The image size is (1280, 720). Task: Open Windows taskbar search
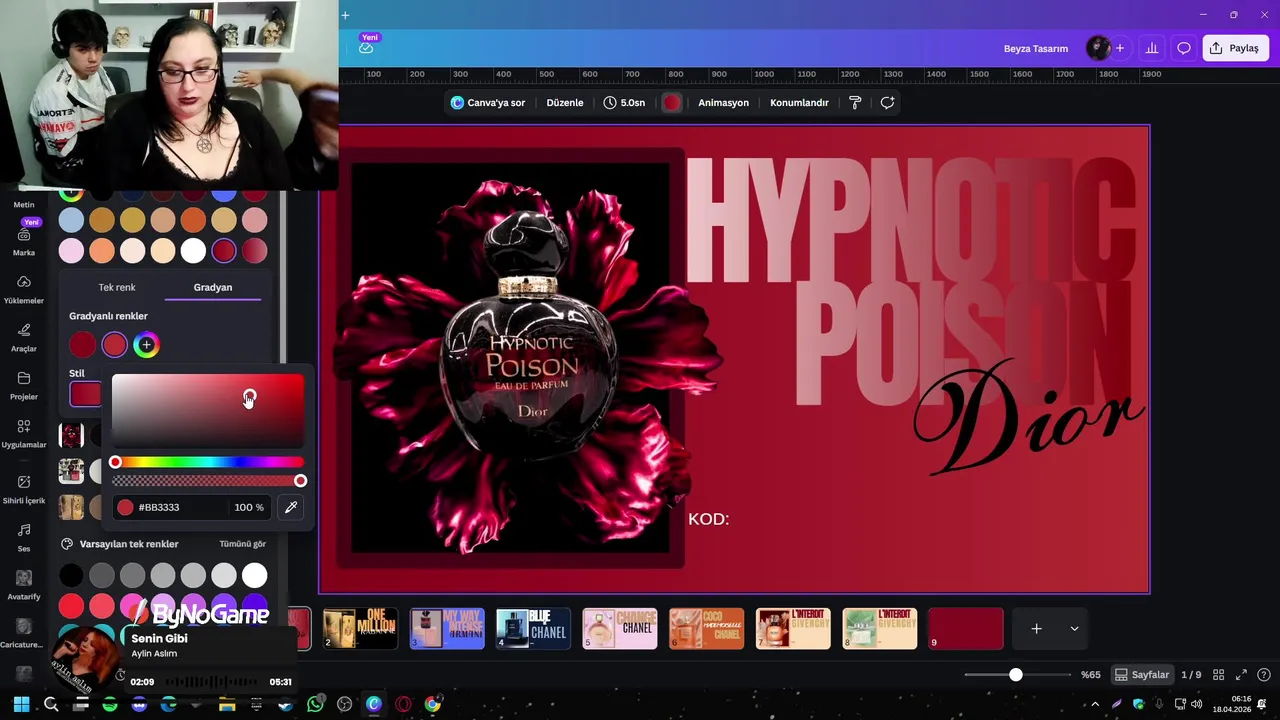tap(51, 704)
